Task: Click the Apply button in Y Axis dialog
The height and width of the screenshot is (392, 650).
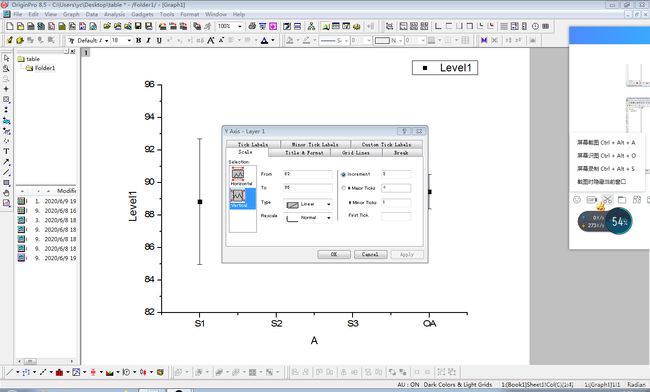Action: tap(407, 254)
